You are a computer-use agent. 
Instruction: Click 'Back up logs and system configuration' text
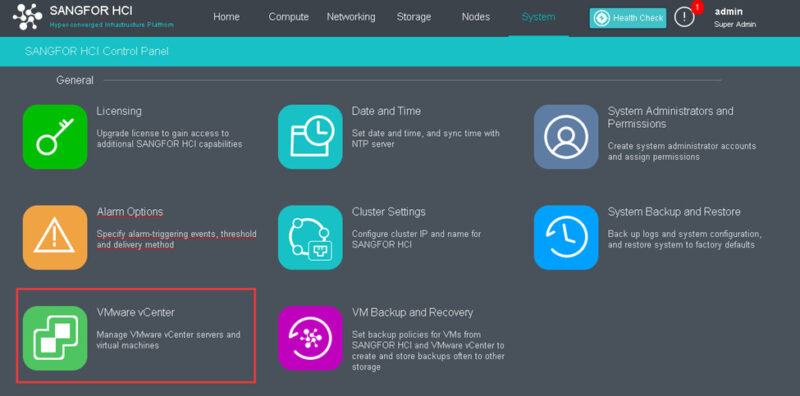(x=685, y=239)
